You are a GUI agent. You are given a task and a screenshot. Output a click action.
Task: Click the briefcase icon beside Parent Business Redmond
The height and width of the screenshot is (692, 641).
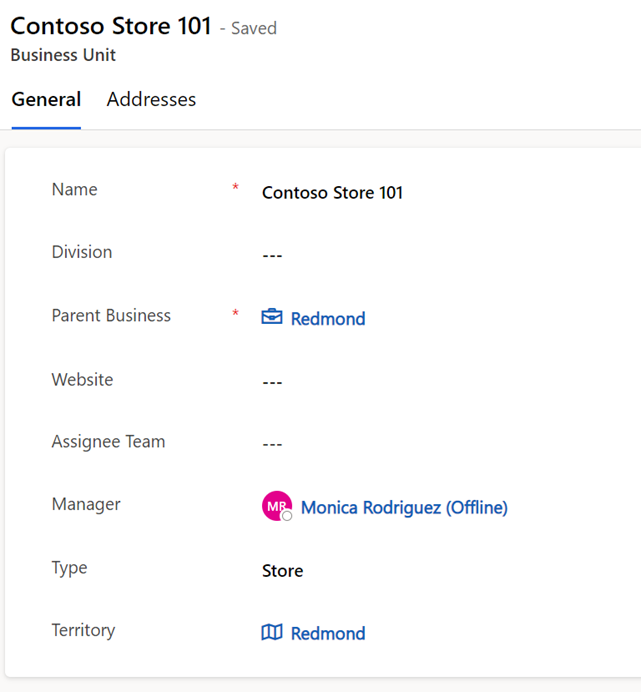(x=272, y=317)
